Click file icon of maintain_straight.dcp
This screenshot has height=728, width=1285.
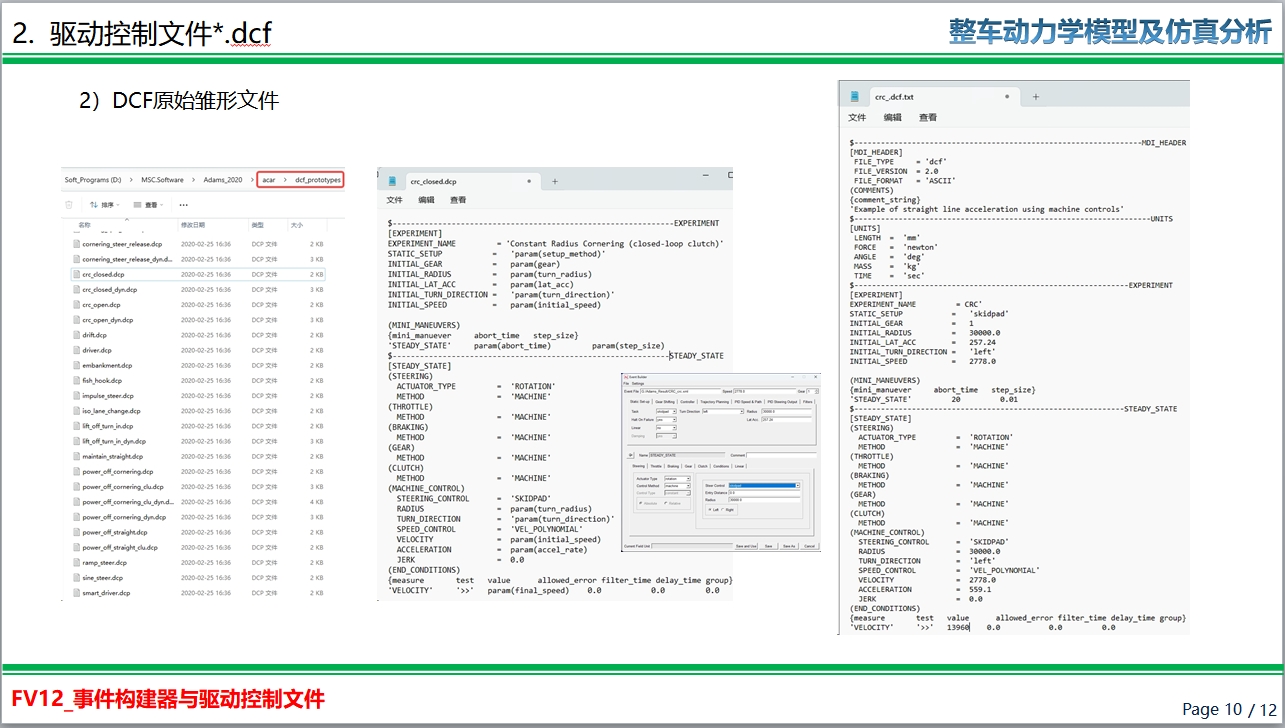click(x=76, y=456)
